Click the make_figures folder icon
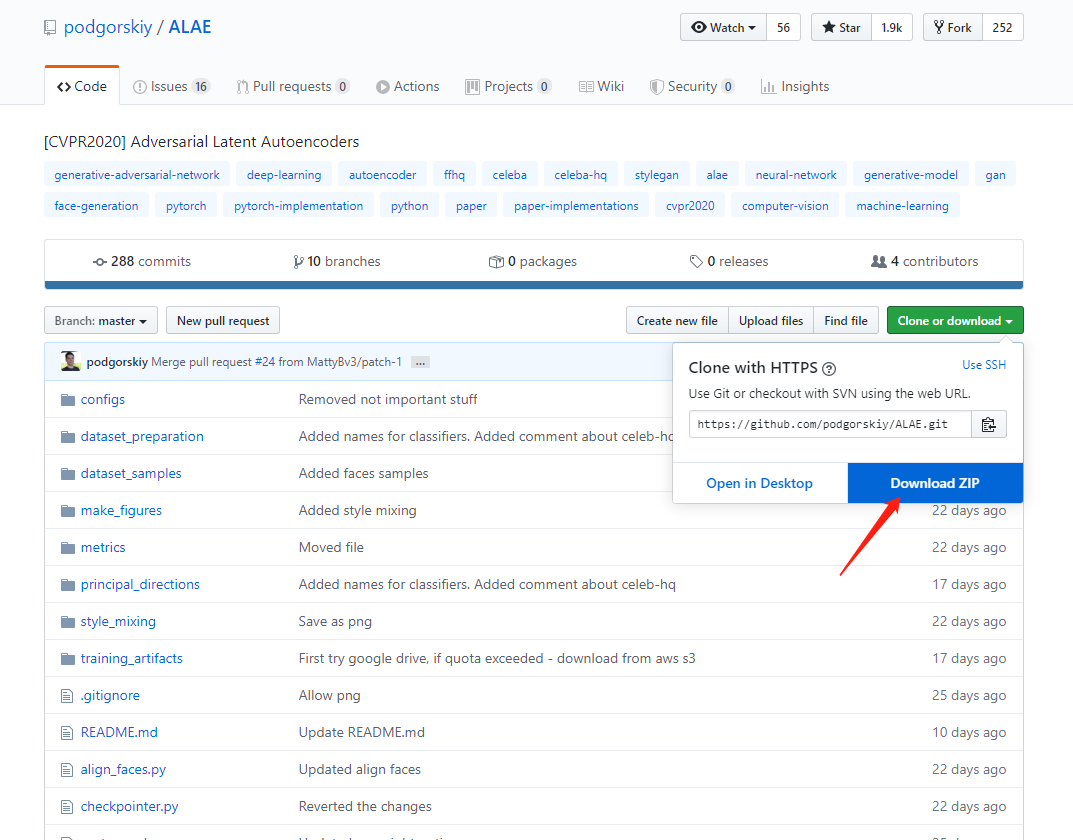1073x840 pixels. (x=68, y=510)
